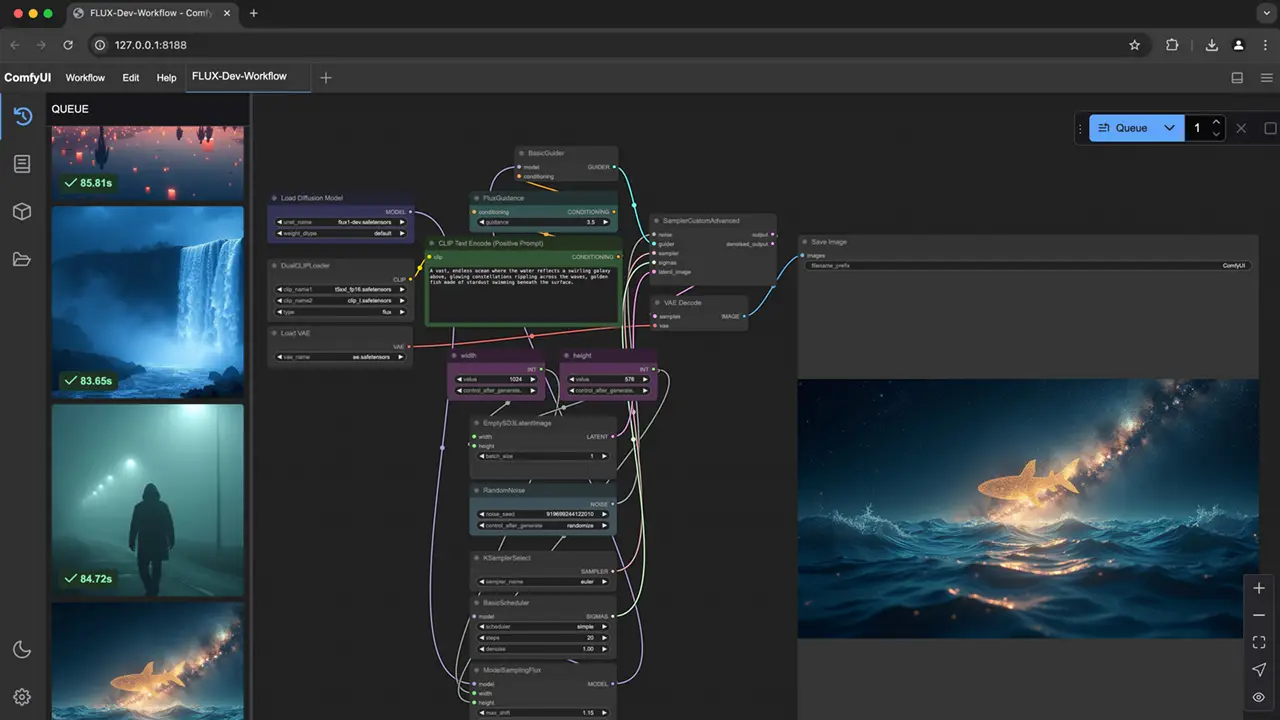
Task: Open the Queue history sidebar icon
Action: point(22,116)
